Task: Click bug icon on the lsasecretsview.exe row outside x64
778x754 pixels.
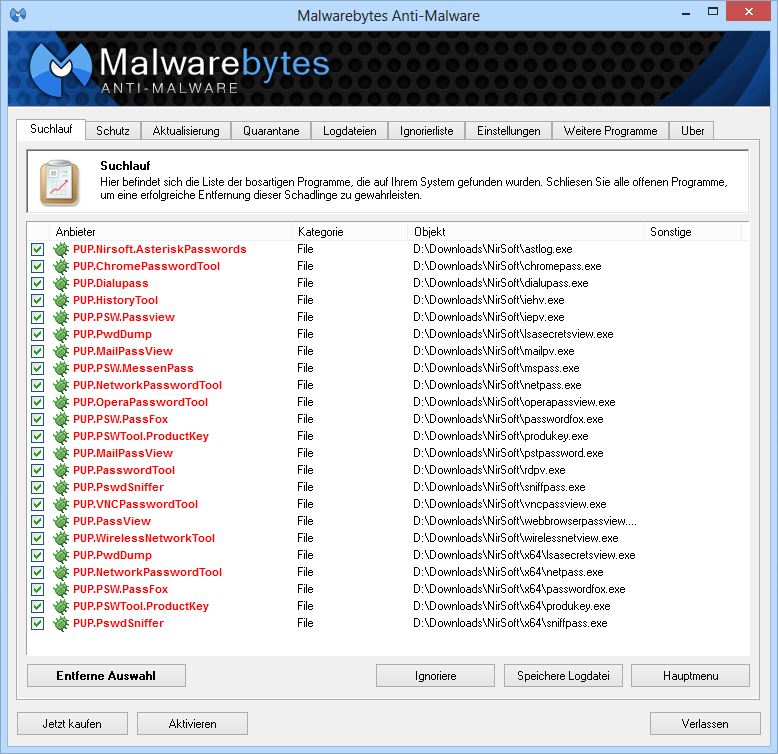Action: click(x=61, y=334)
